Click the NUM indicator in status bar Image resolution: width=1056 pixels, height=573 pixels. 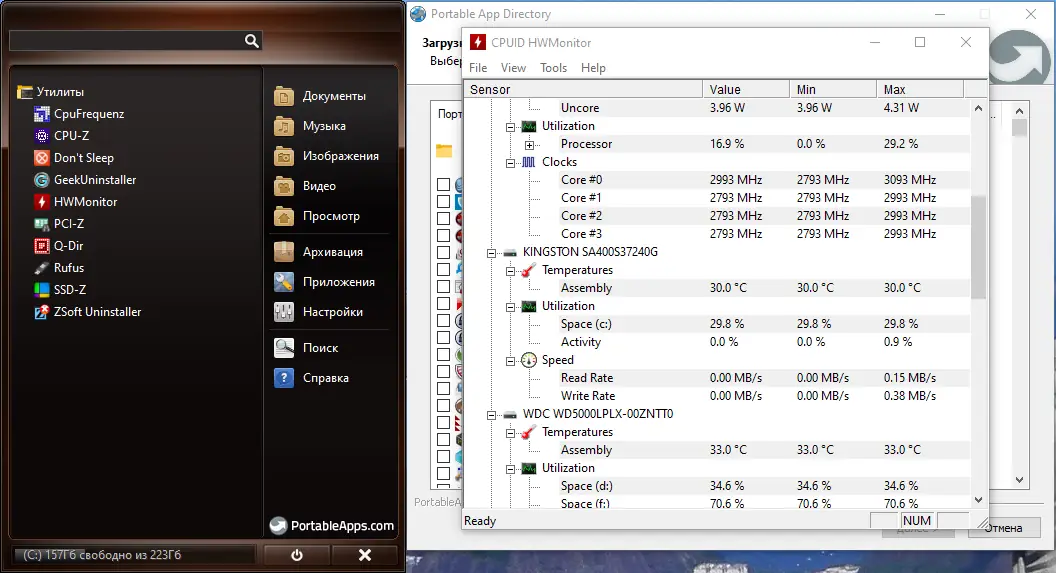[x=917, y=520]
